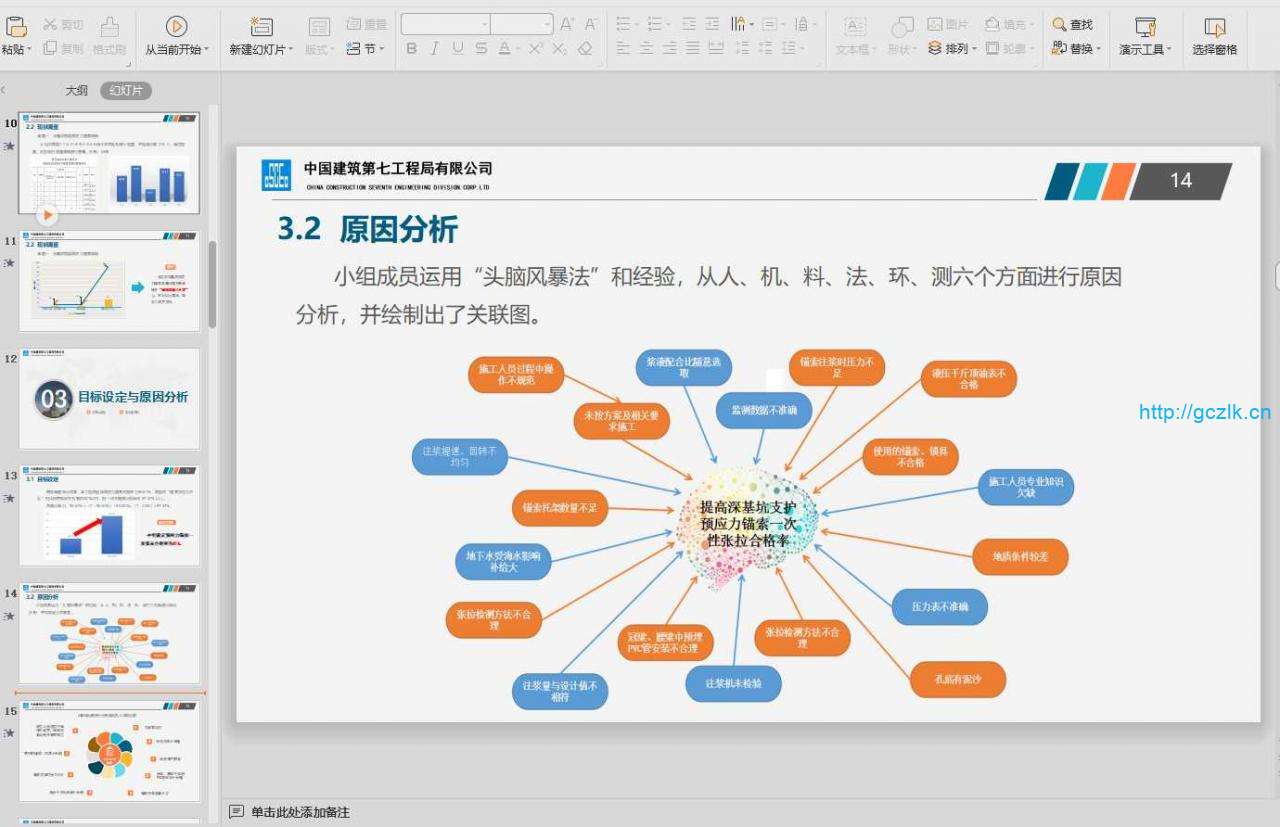
Task: Expand the Section (节) dropdown
Action: click(366, 48)
